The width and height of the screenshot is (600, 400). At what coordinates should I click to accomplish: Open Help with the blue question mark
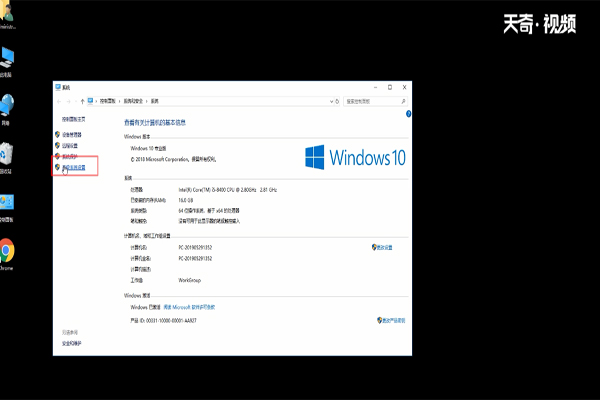point(408,114)
